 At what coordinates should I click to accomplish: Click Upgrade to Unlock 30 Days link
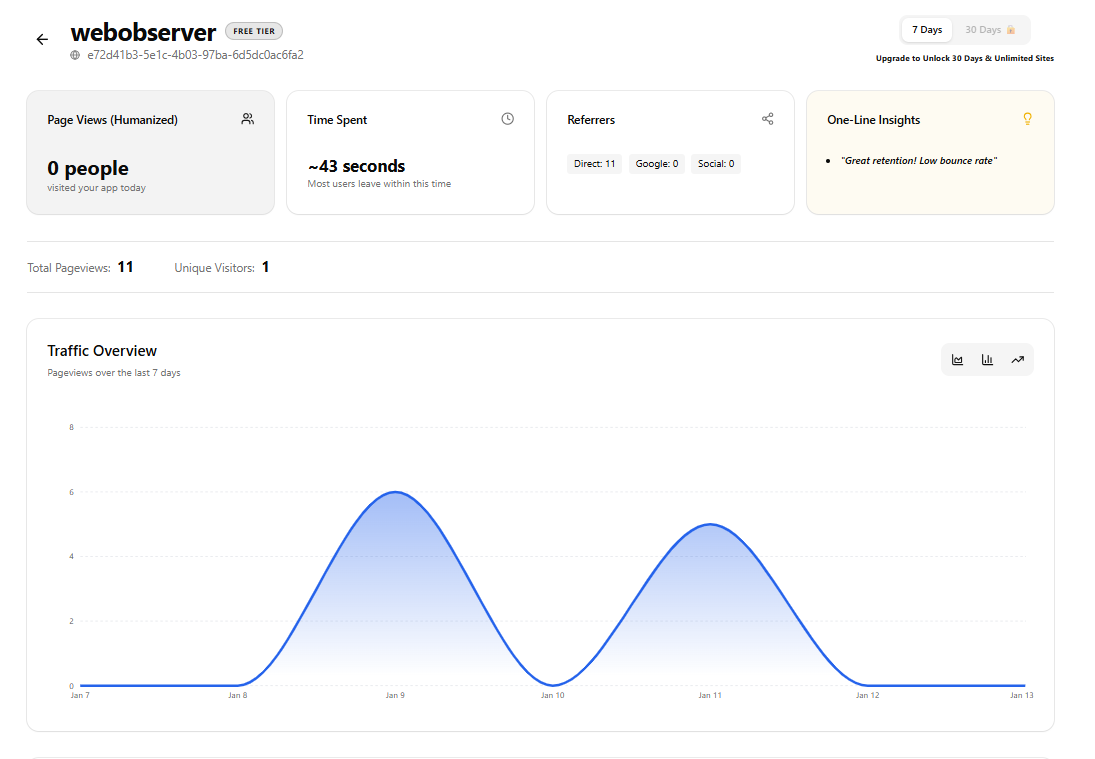pyautogui.click(x=964, y=59)
